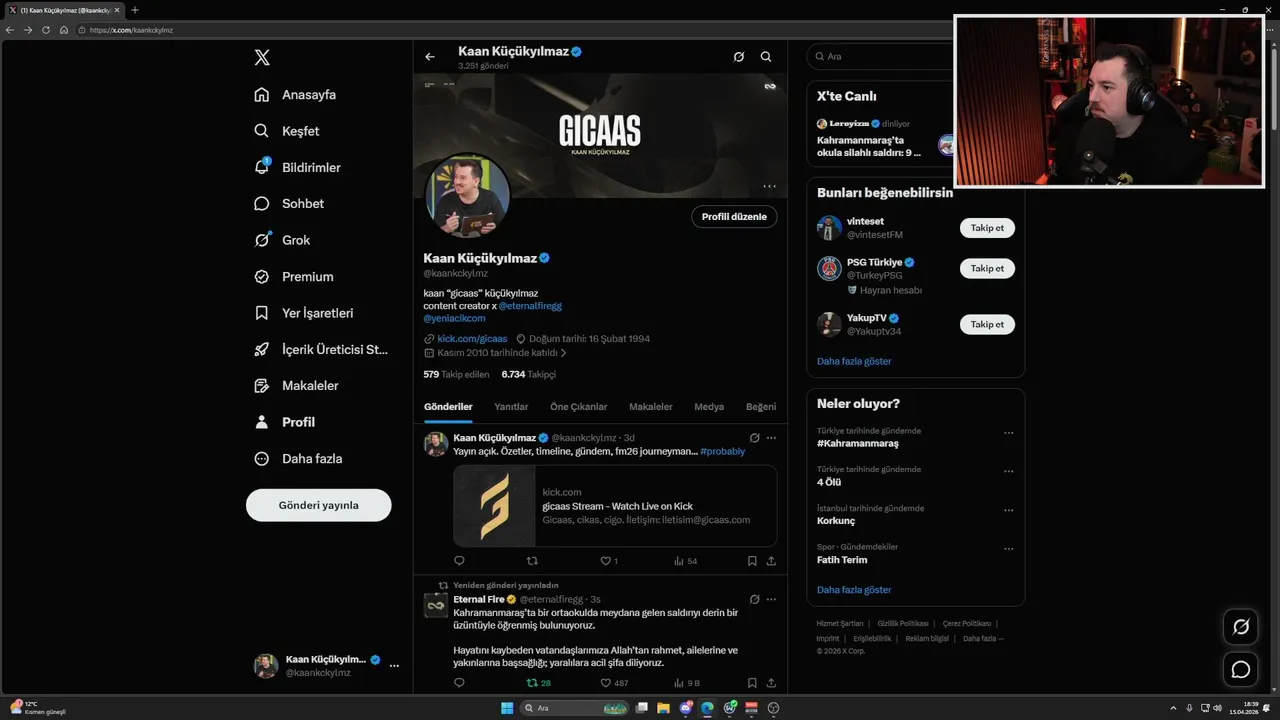
Task: Open three-dots menu on profile banner
Action: [769, 186]
